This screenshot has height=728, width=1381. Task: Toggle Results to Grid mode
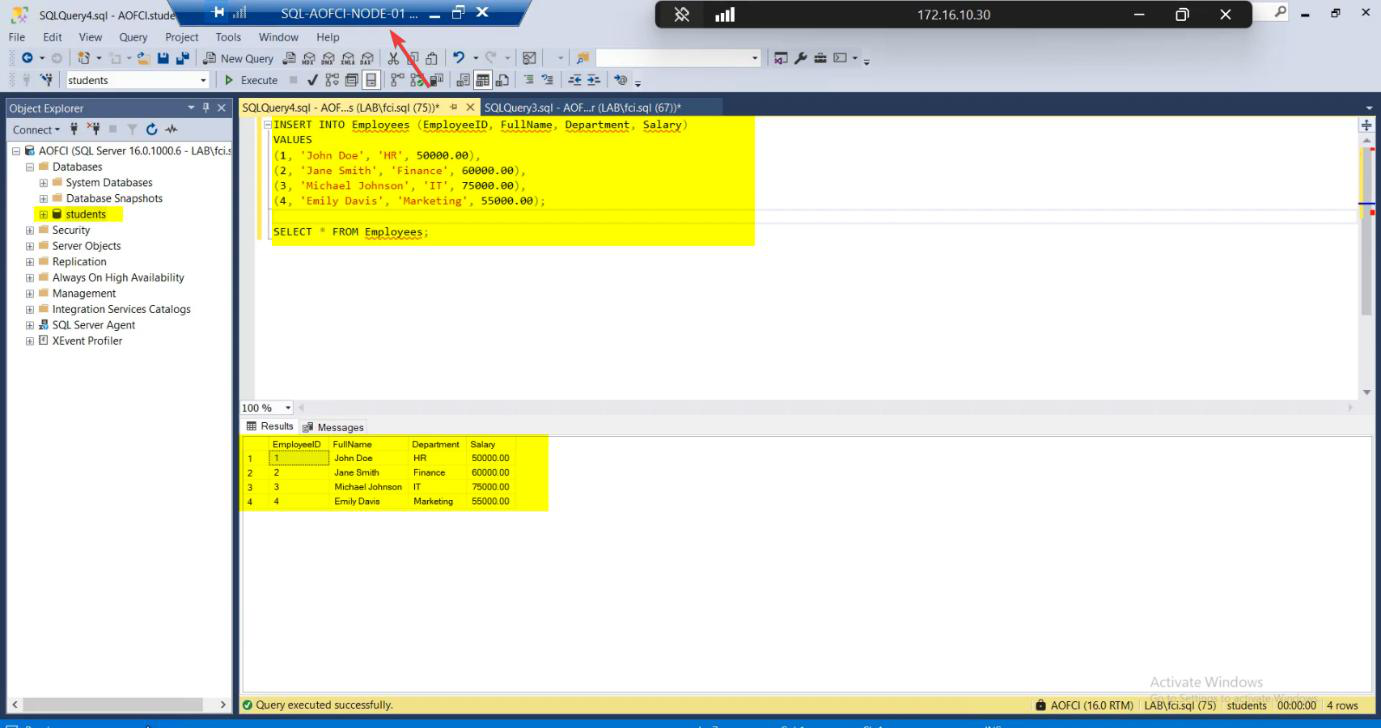pos(482,80)
